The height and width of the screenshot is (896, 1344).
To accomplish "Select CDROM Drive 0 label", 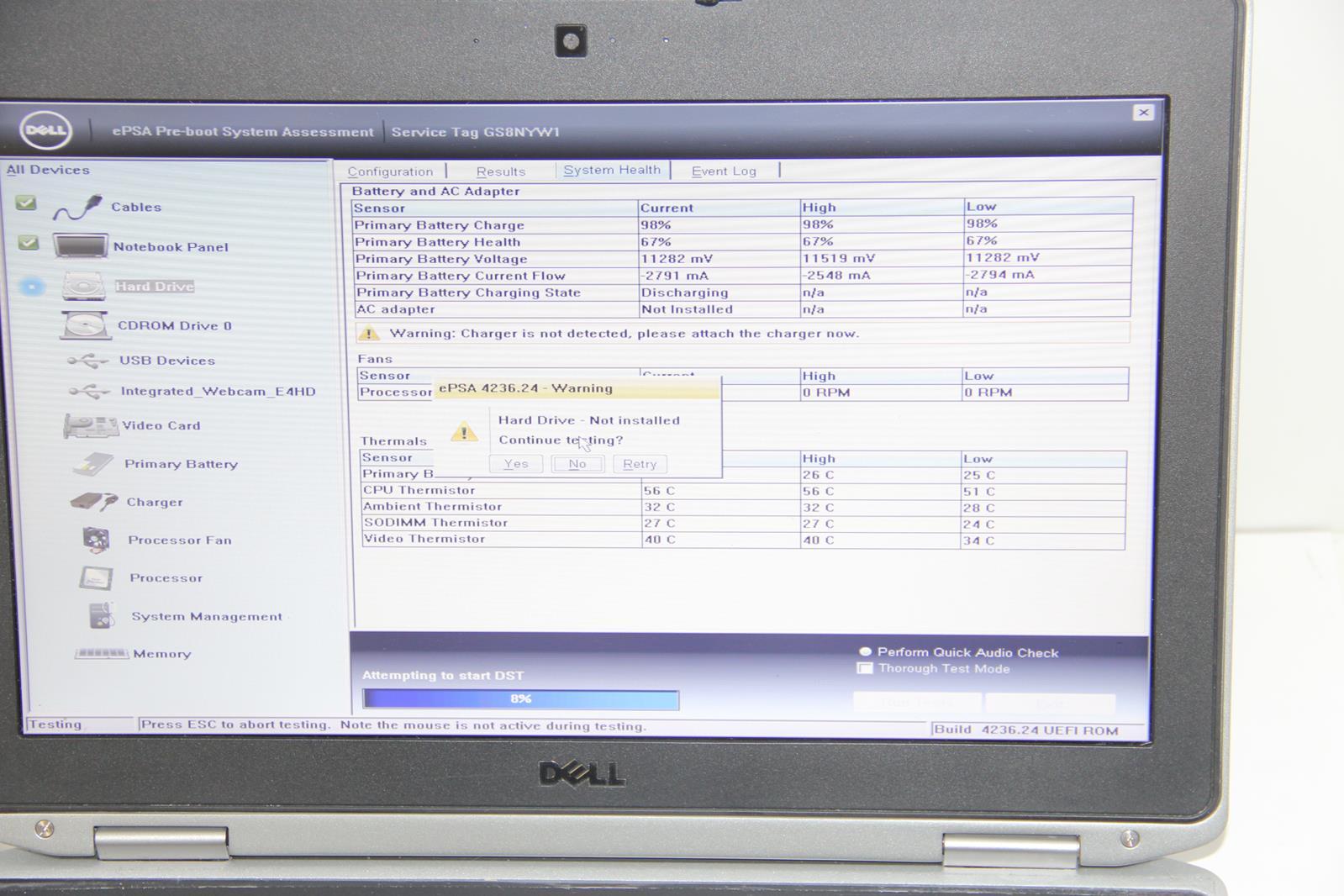I will click(x=175, y=326).
